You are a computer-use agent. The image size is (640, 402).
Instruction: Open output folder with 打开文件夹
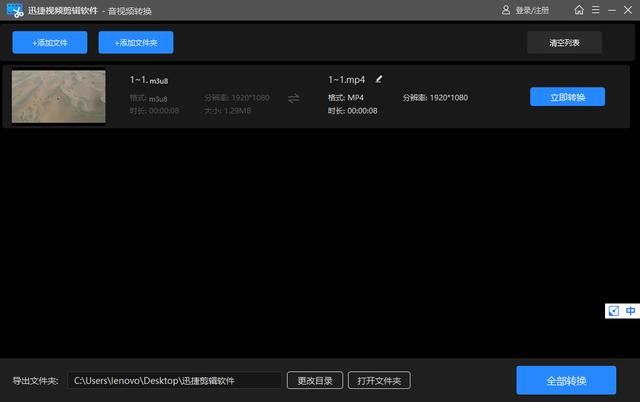click(x=379, y=380)
